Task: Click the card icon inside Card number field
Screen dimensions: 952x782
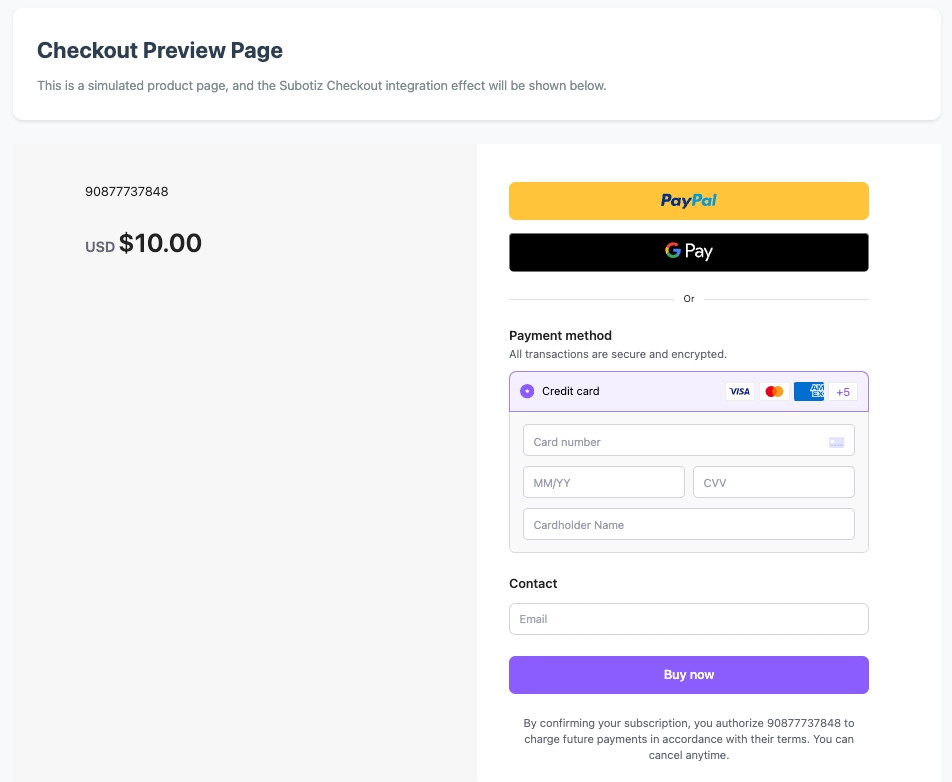Action: click(836, 442)
